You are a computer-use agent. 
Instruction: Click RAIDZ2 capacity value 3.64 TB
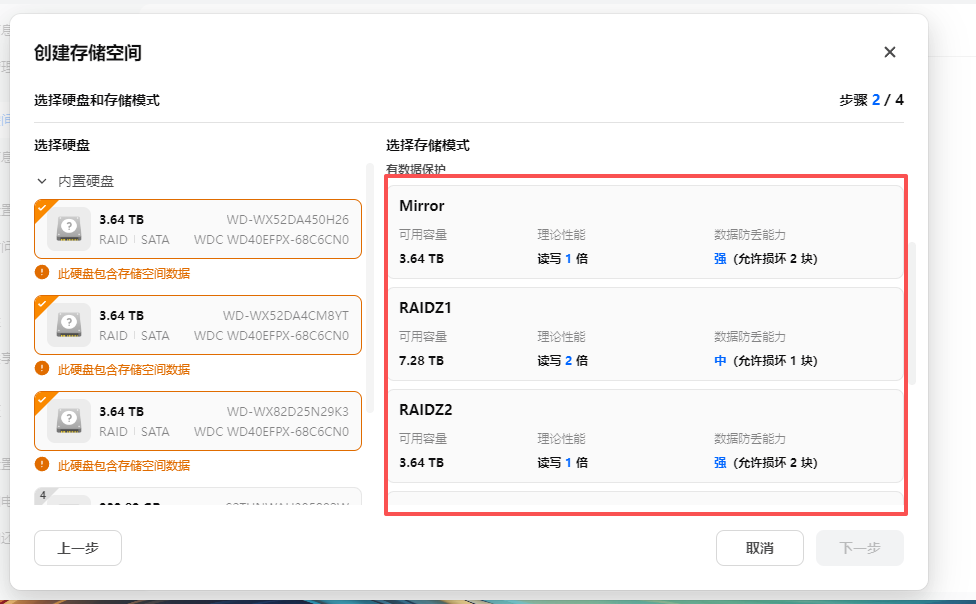click(421, 463)
